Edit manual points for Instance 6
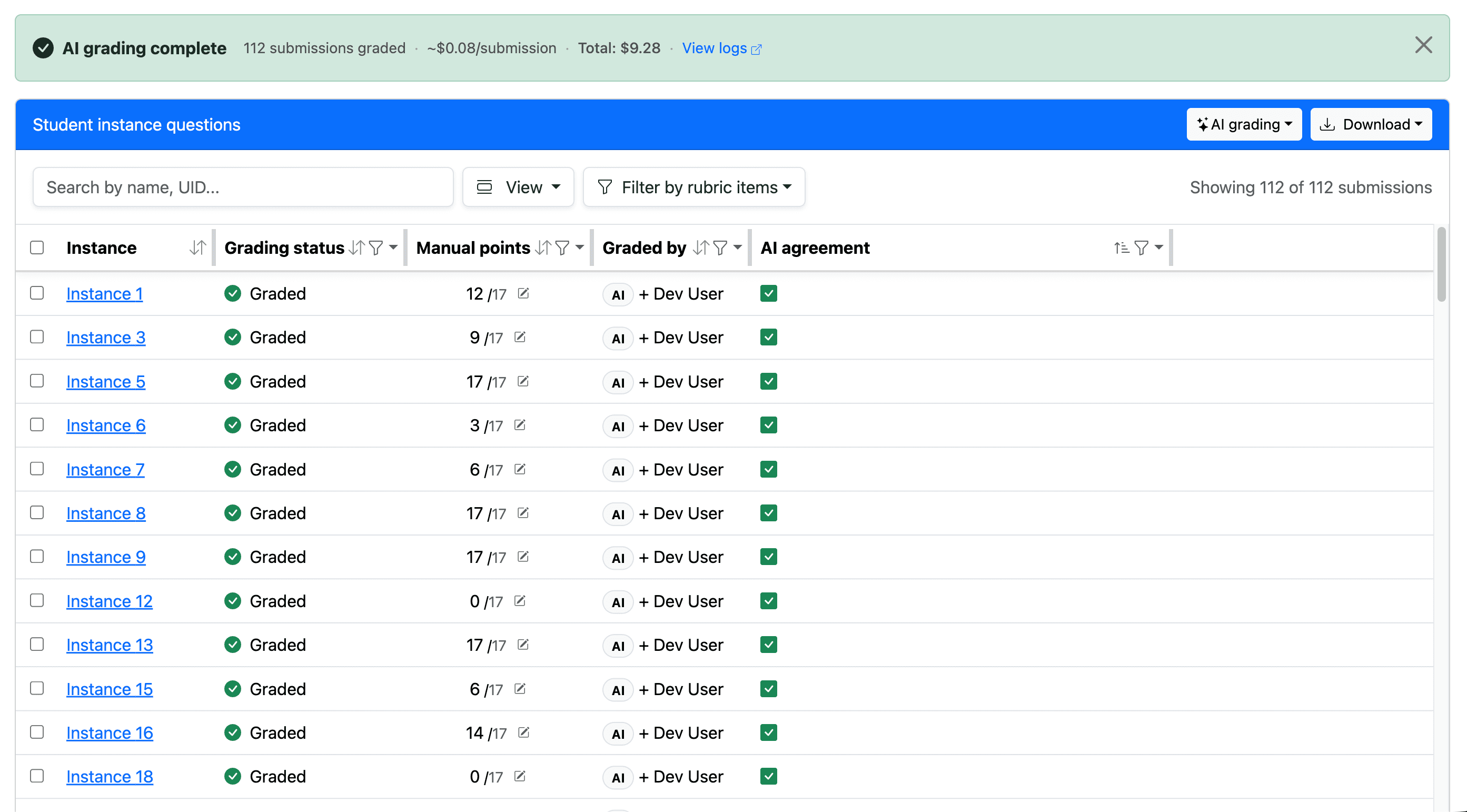The image size is (1467, 812). tap(520, 425)
